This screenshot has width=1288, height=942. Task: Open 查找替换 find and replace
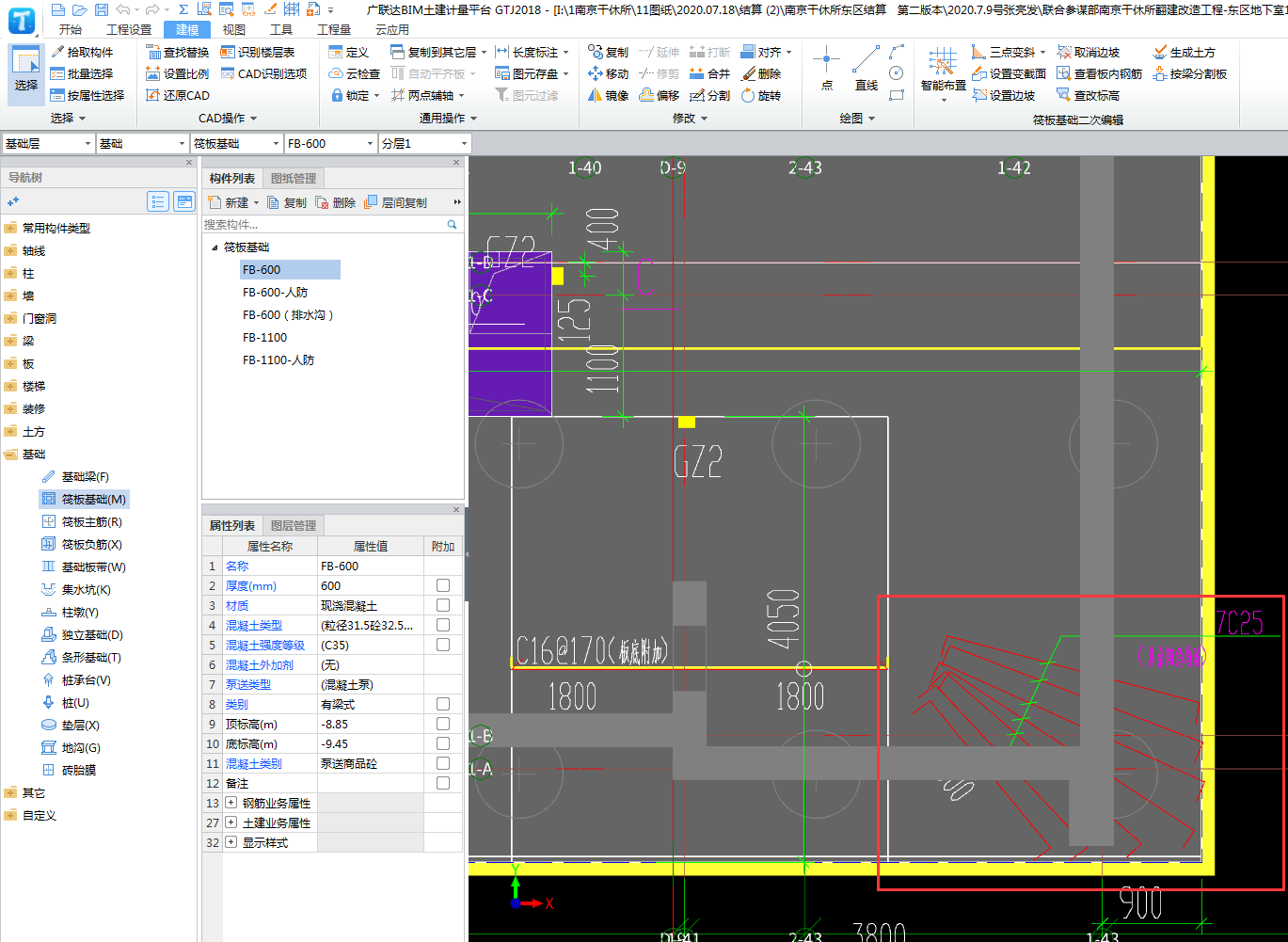coord(178,52)
